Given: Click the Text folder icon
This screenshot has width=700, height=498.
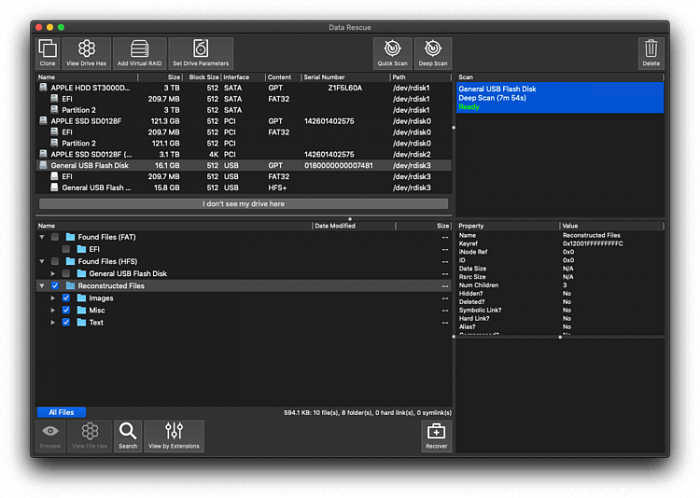Looking at the screenshot, I should click(x=81, y=322).
